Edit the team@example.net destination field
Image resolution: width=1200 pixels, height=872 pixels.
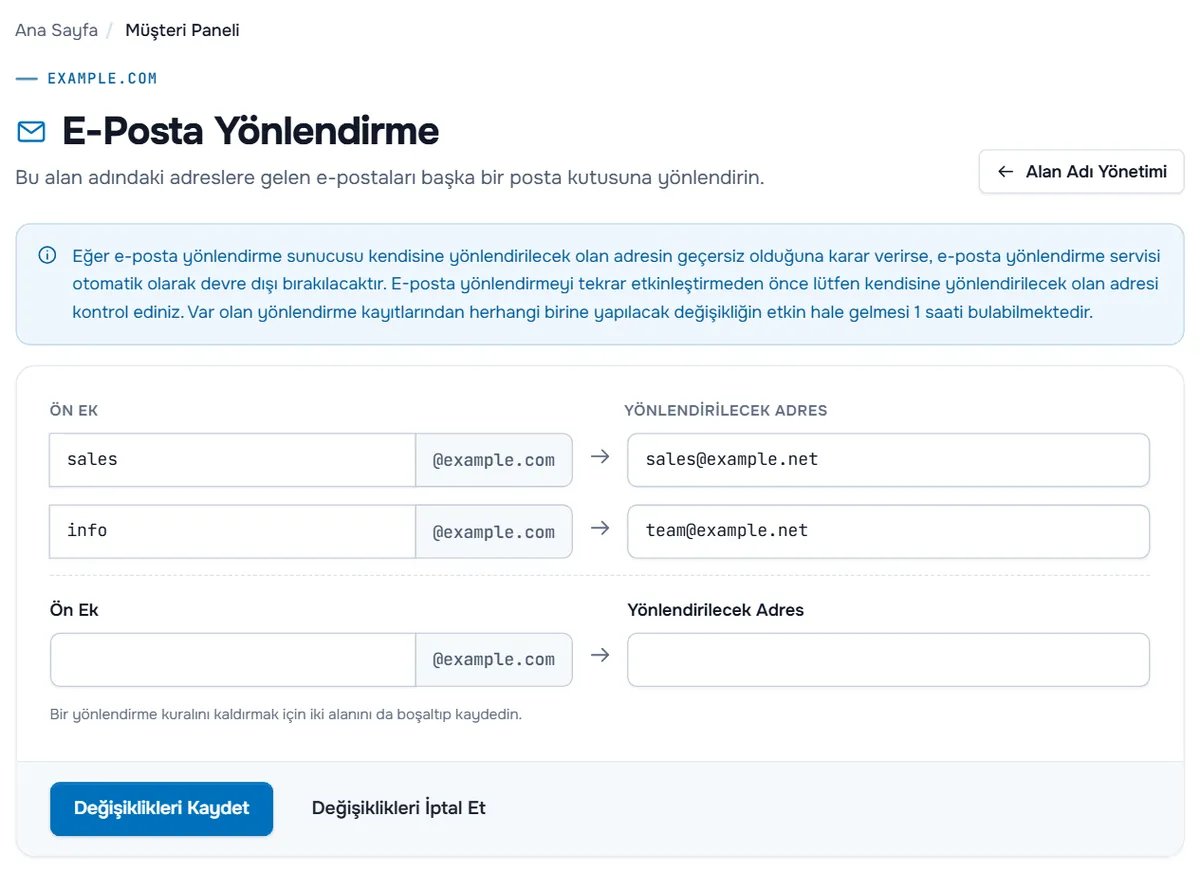click(888, 531)
